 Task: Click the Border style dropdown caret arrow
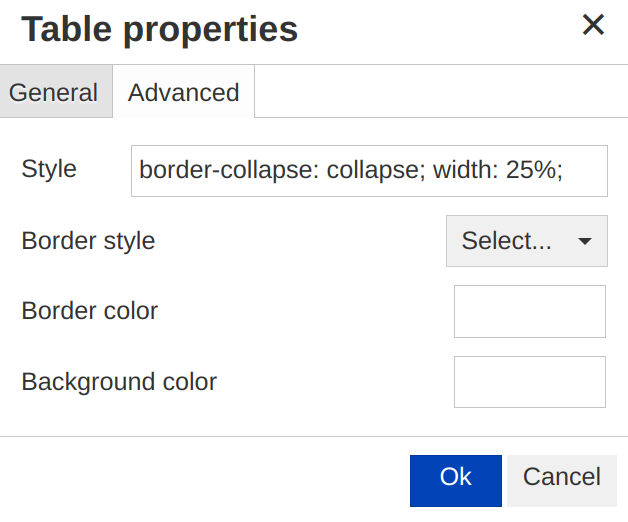click(586, 242)
